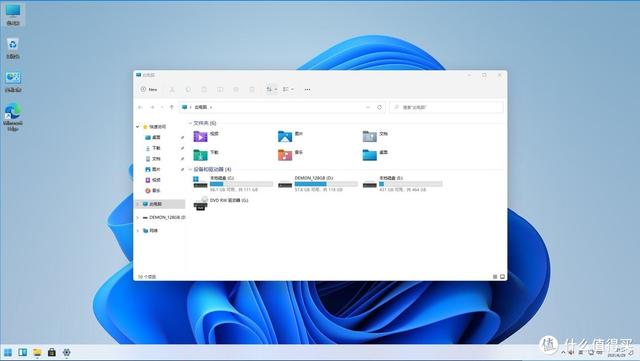This screenshot has height=361, width=640.
Task: Select the blue Pictures folder icon
Action: coord(285,136)
